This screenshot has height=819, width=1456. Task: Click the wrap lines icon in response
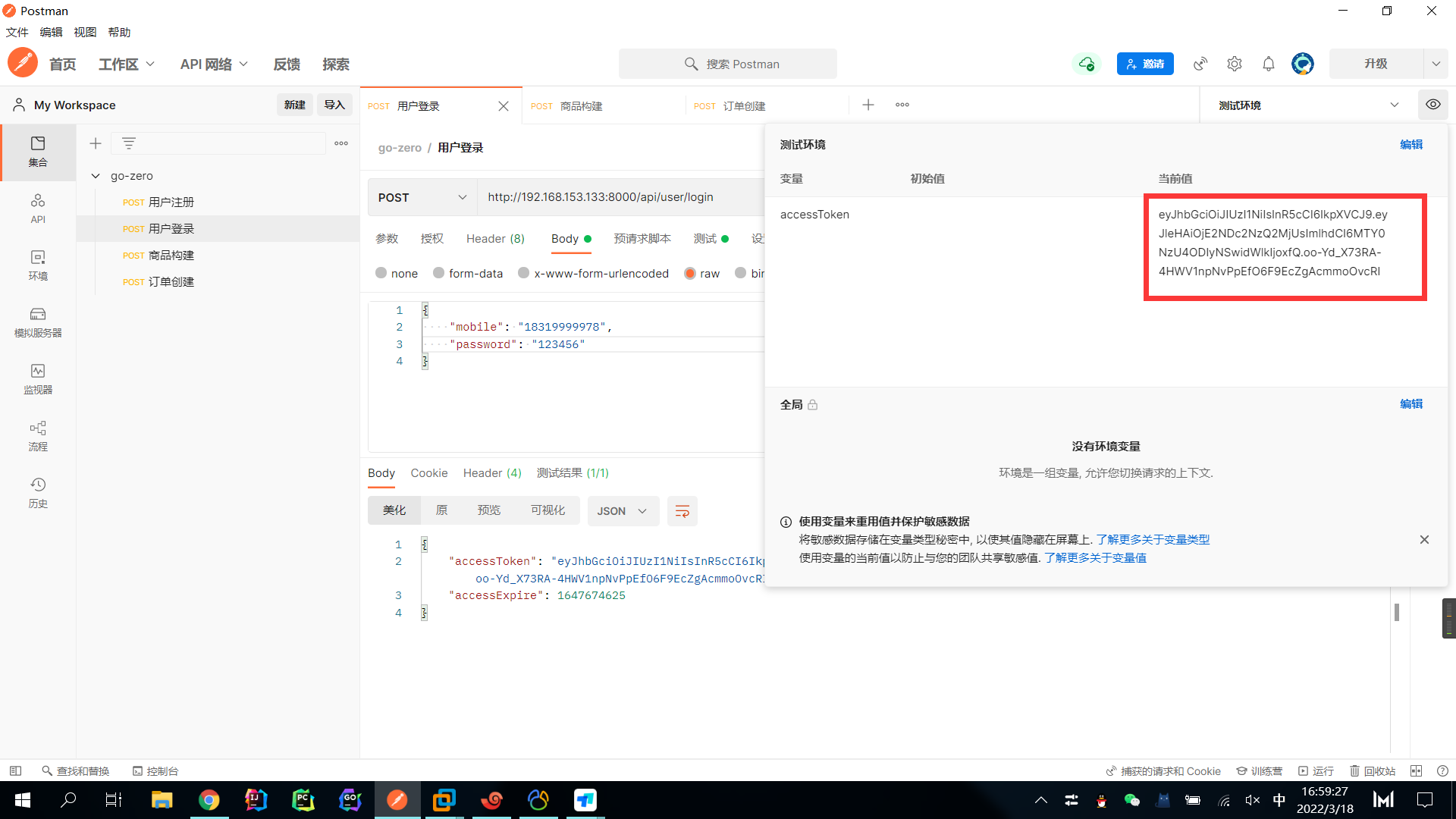(x=682, y=511)
